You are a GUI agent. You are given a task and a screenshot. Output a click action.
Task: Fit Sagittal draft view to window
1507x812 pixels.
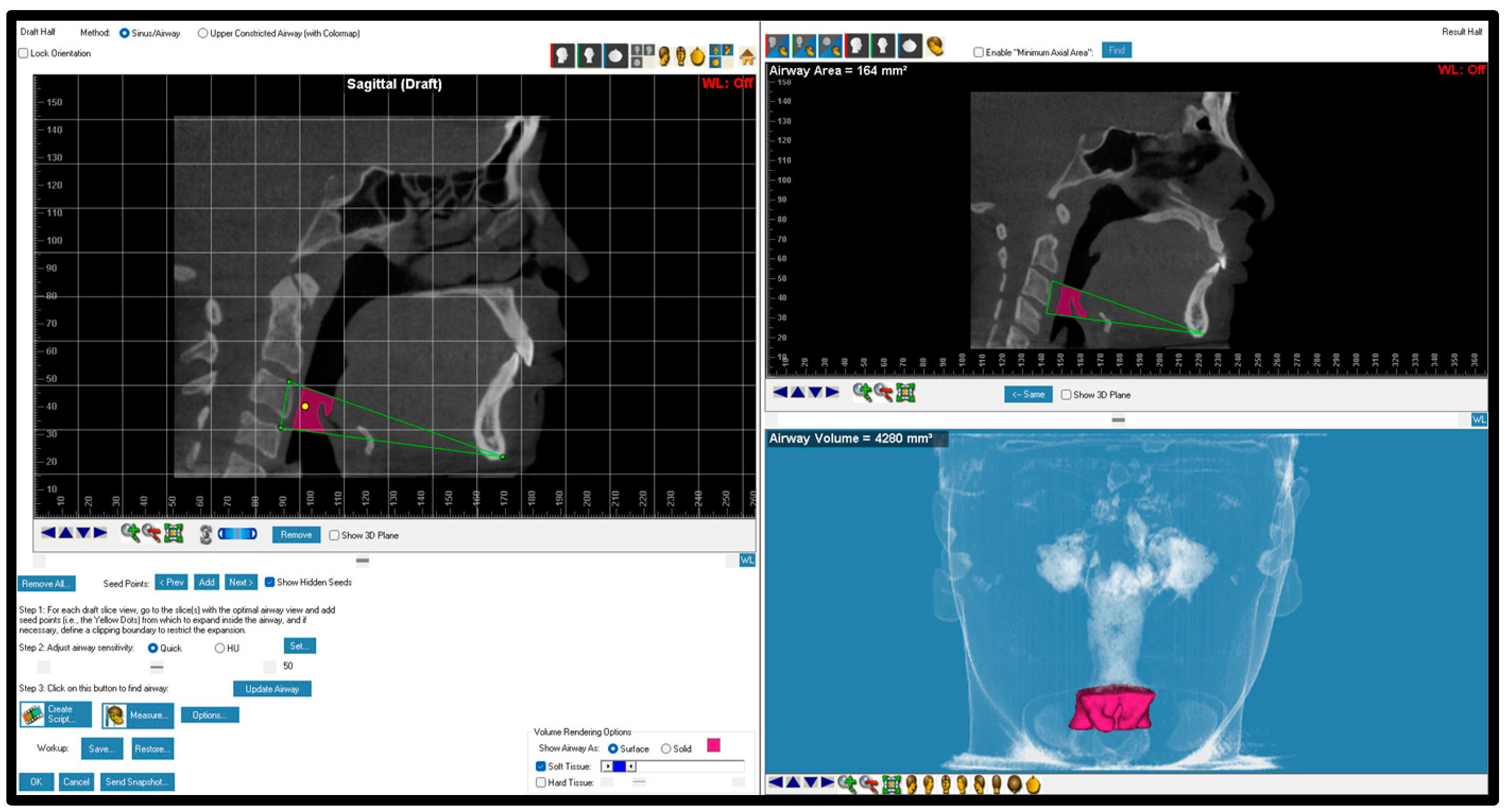tap(174, 533)
